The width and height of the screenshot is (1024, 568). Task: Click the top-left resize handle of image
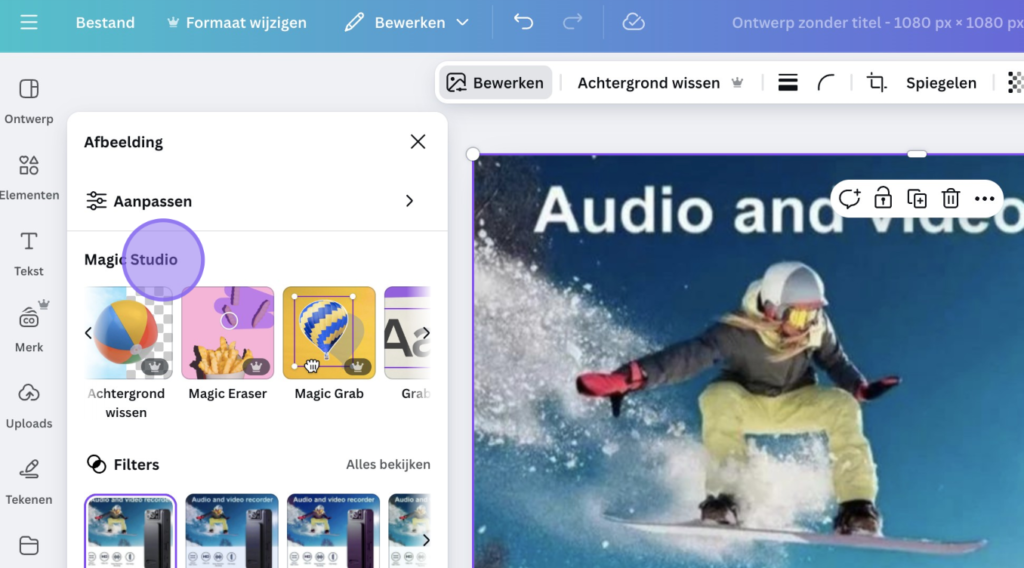pyautogui.click(x=473, y=154)
